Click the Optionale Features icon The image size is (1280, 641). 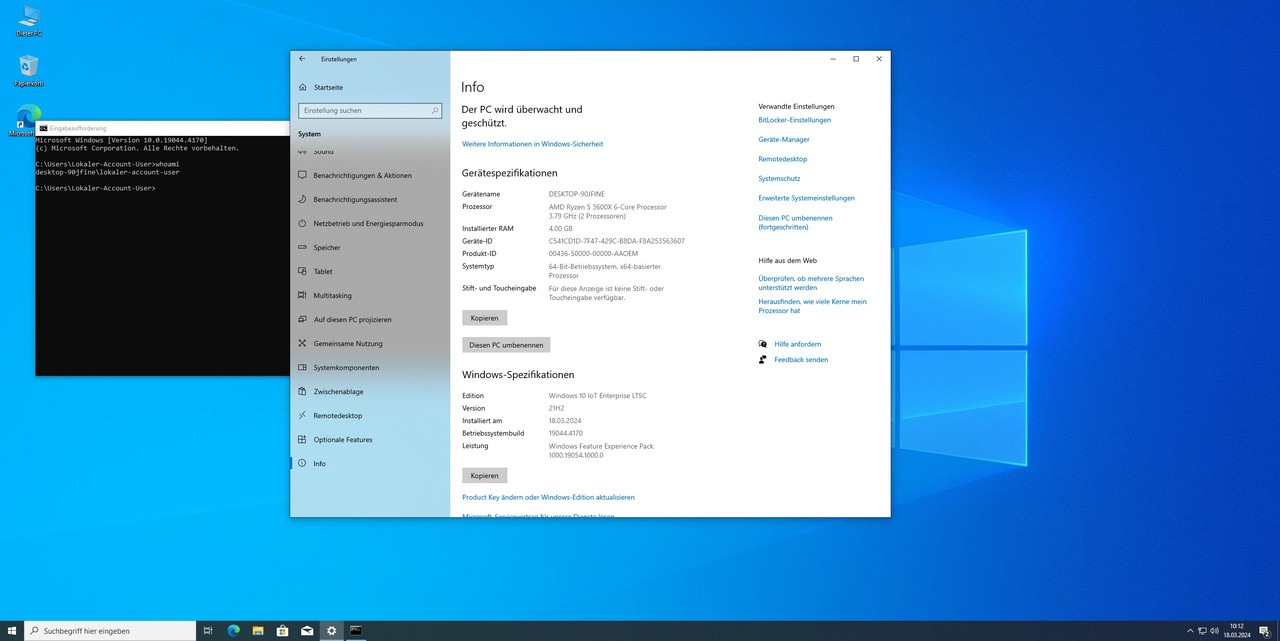(x=303, y=439)
